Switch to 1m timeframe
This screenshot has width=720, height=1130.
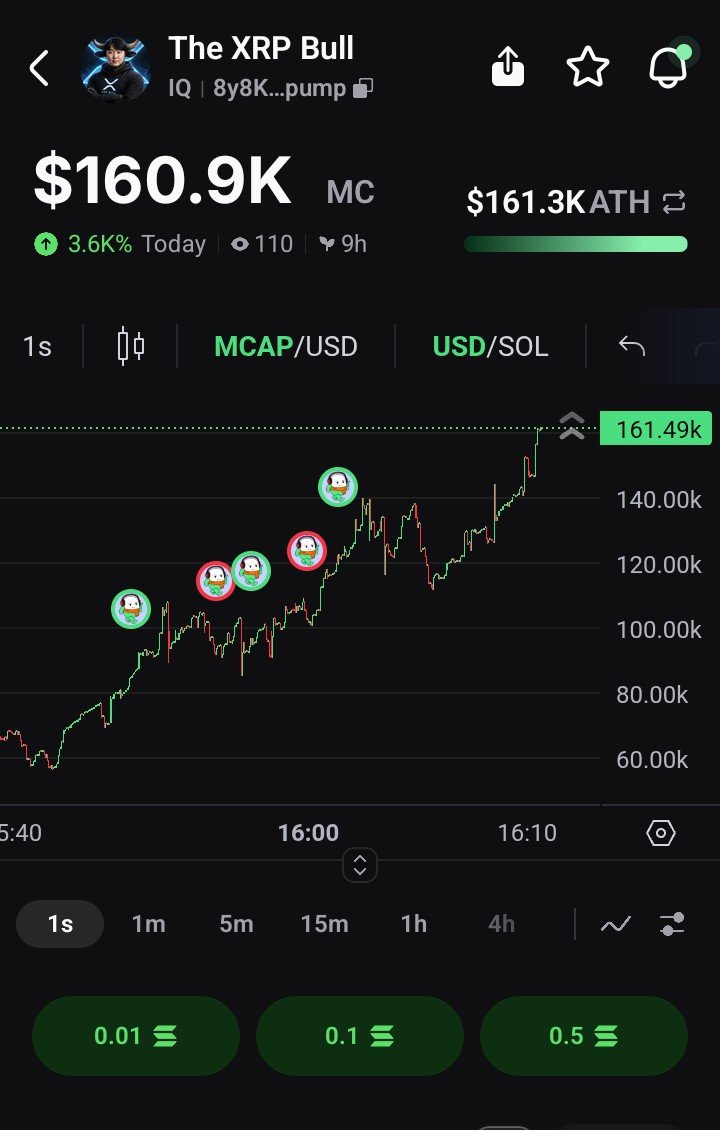click(x=148, y=924)
